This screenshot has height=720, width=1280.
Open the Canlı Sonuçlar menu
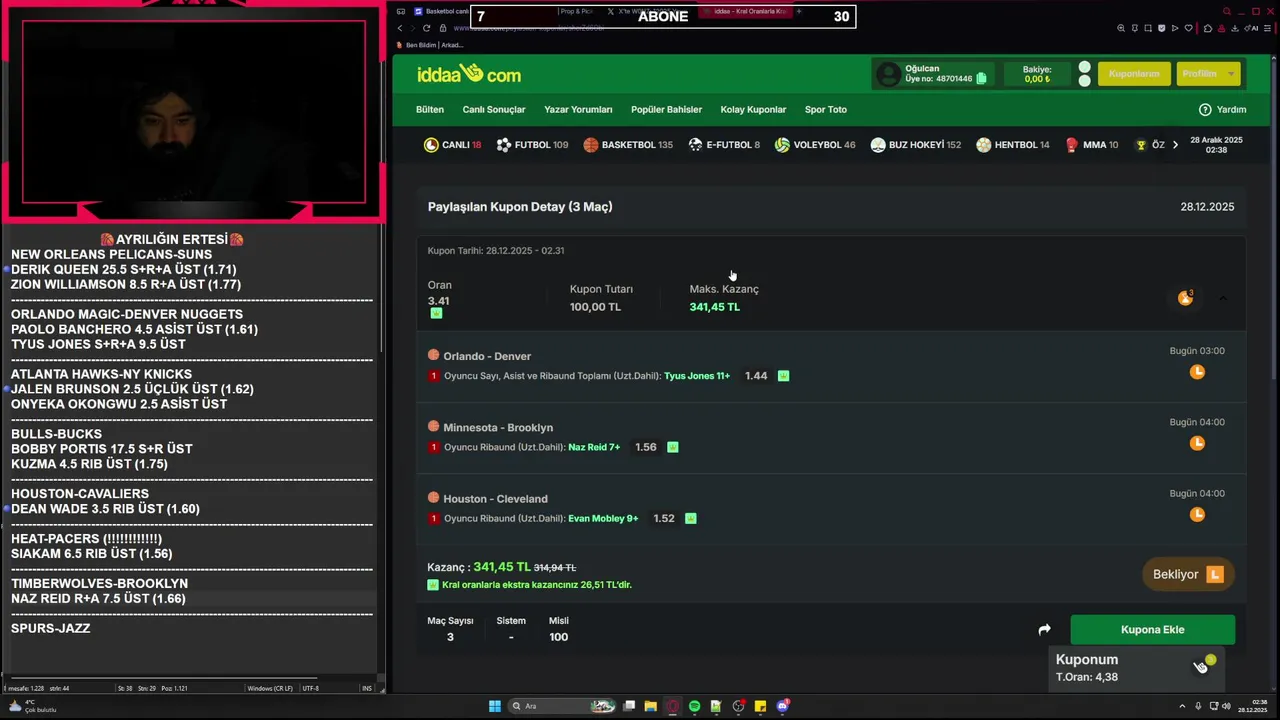[x=494, y=109]
